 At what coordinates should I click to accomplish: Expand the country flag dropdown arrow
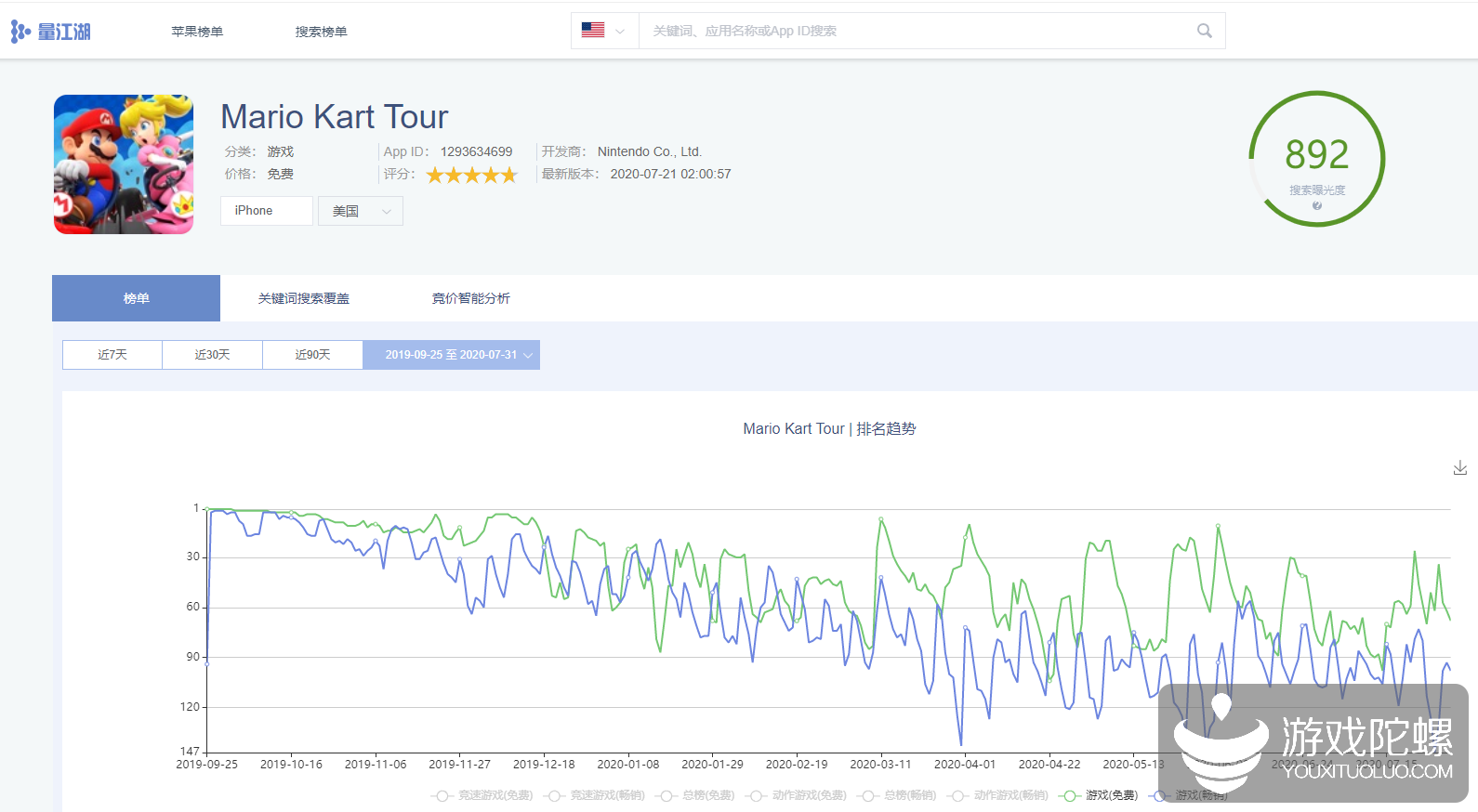(x=620, y=32)
